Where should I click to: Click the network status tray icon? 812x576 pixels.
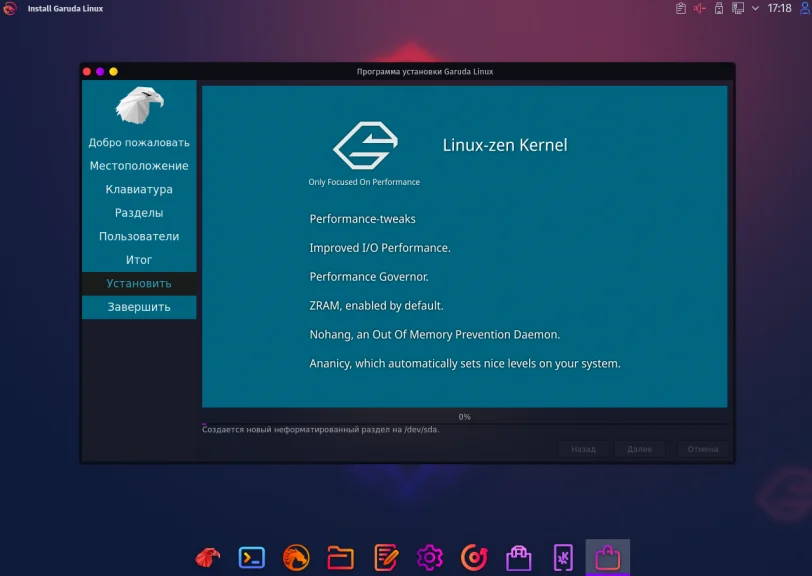[738, 8]
